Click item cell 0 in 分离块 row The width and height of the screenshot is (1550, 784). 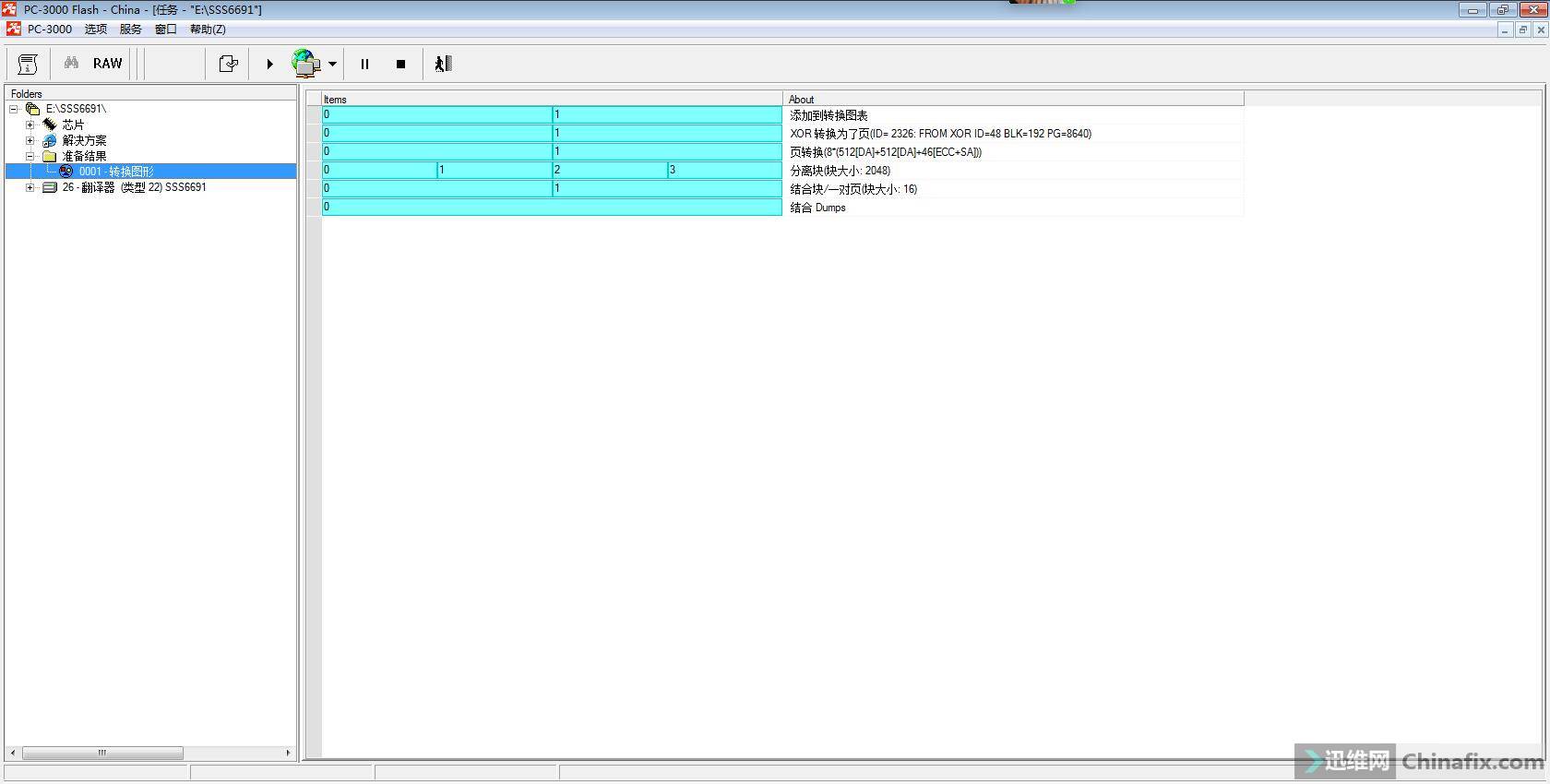[x=379, y=170]
